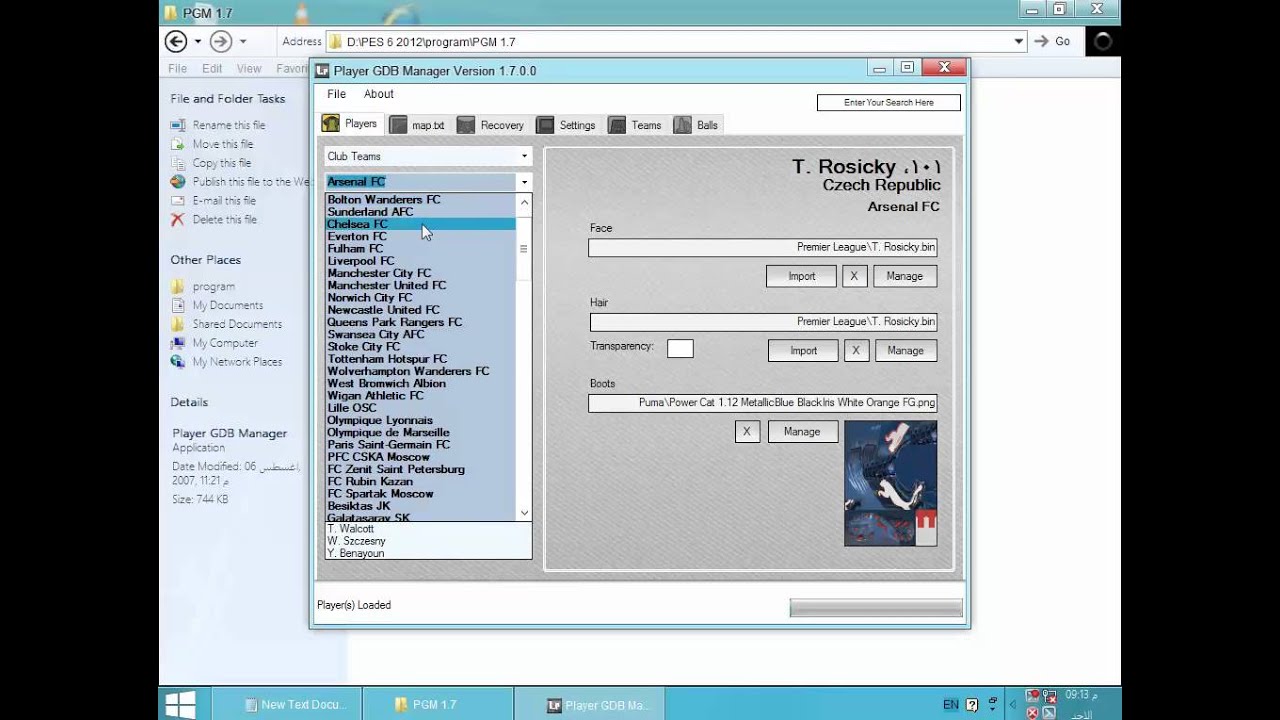Image resolution: width=1280 pixels, height=720 pixels.
Task: Open the About menu
Action: (378, 94)
